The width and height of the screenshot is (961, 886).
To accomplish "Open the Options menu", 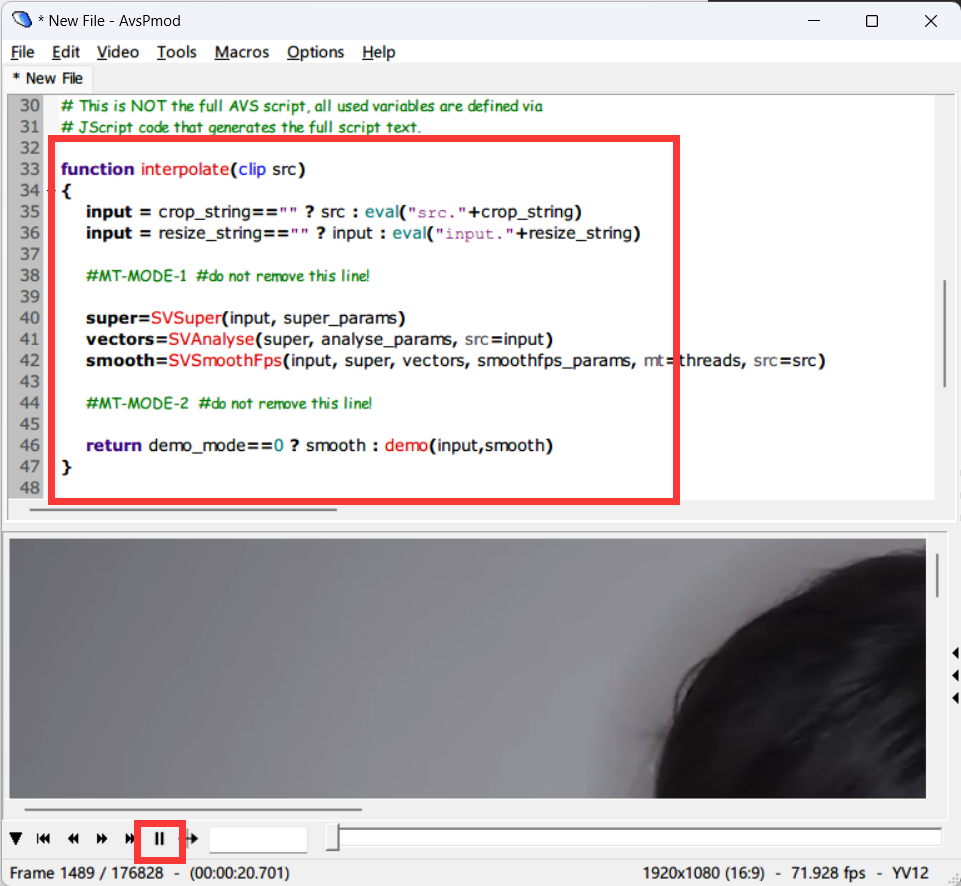I will pos(315,52).
